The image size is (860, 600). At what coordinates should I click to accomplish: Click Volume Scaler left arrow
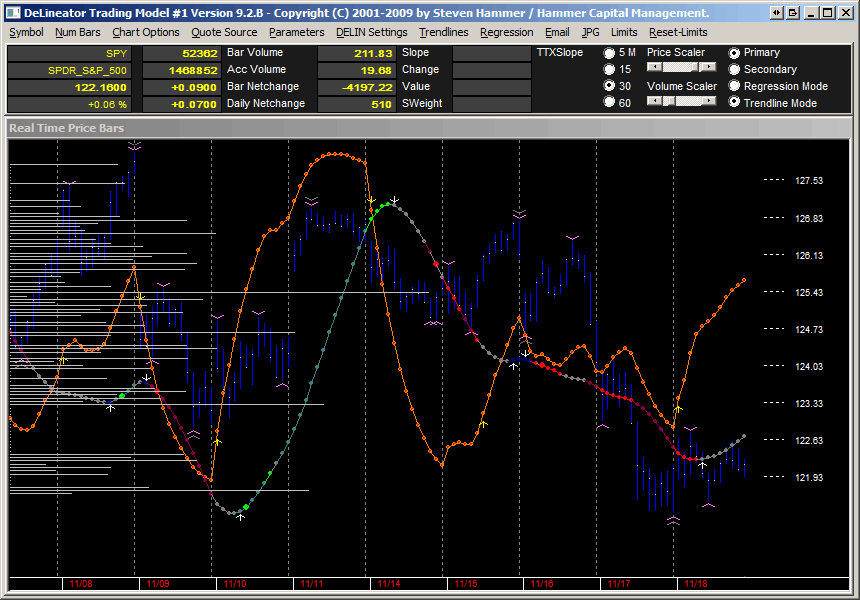[x=655, y=101]
